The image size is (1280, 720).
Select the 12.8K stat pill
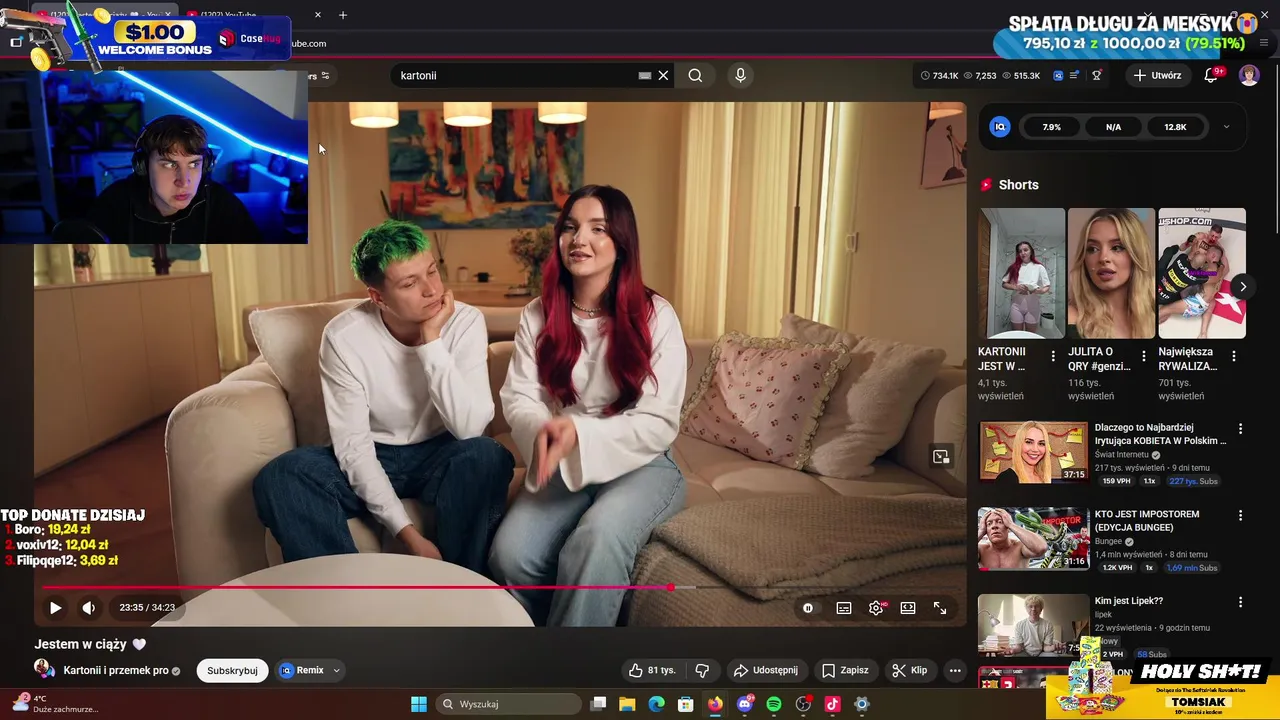pyautogui.click(x=1175, y=127)
